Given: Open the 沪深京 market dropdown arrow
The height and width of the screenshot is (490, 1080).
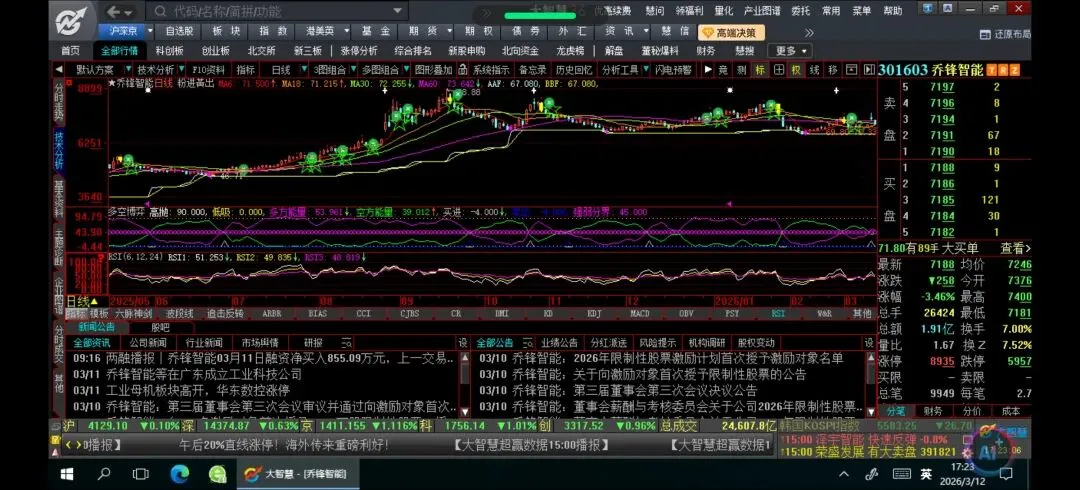Looking at the screenshot, I should [149, 32].
